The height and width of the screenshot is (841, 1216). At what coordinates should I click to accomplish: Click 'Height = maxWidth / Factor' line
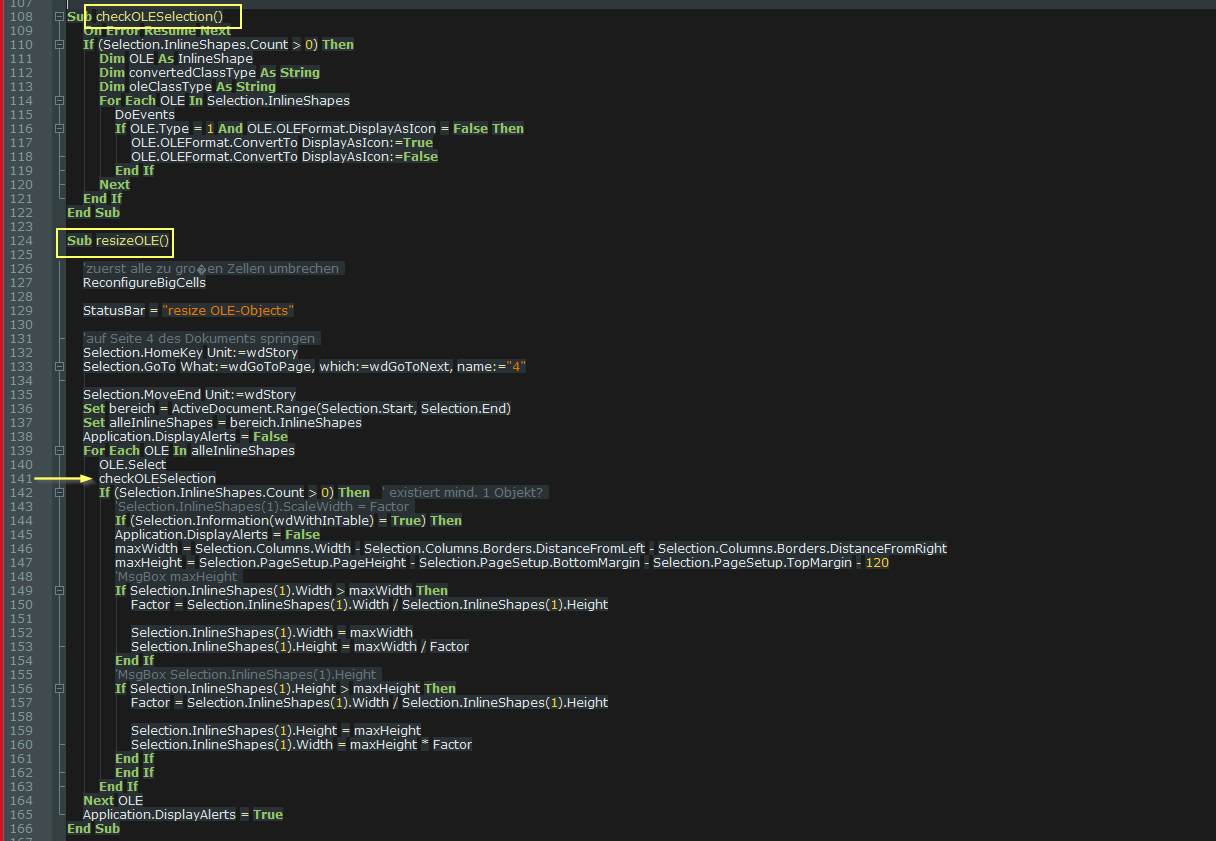(300, 647)
